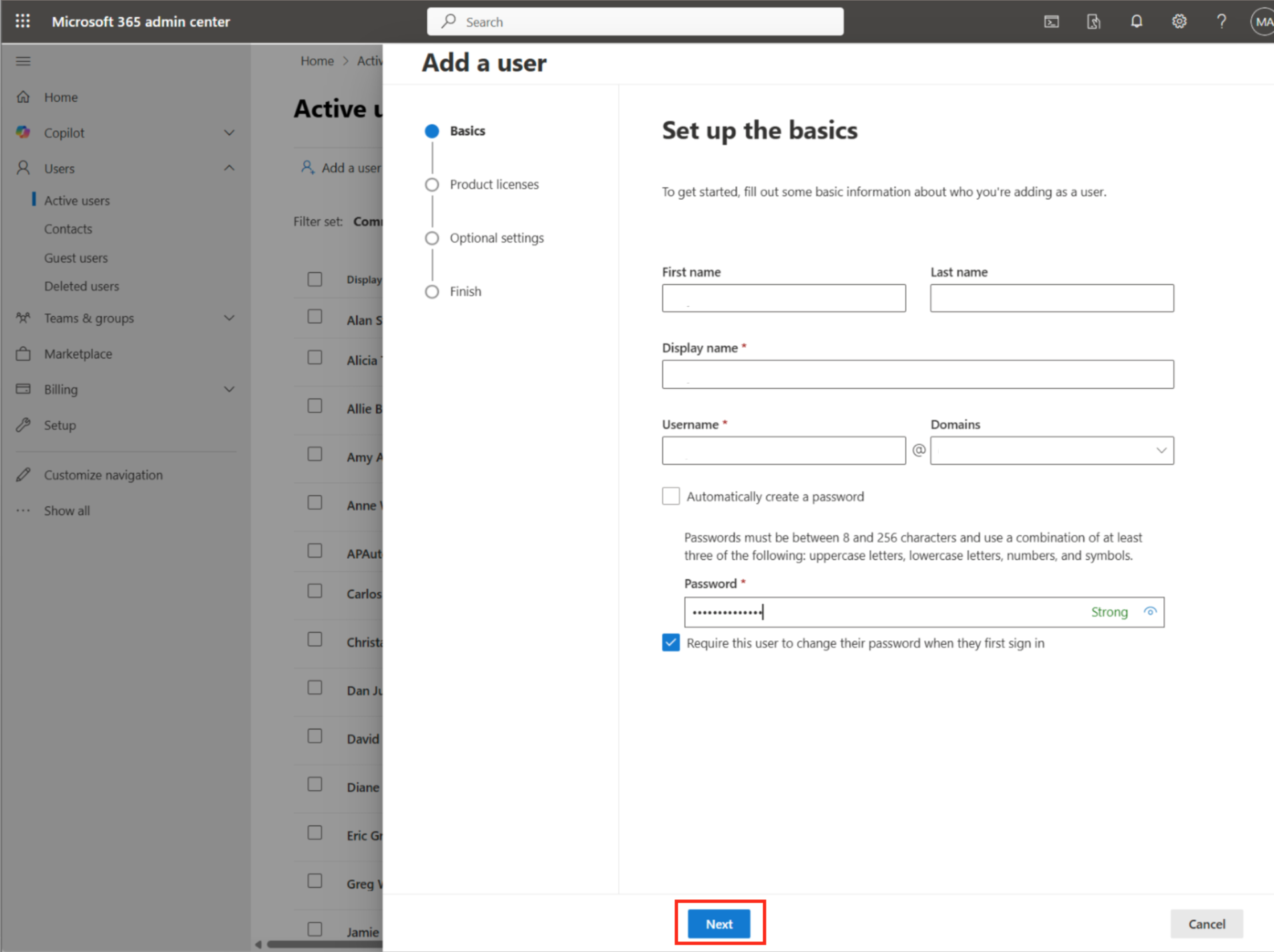Expand the Billing navigation section
The height and width of the screenshot is (952, 1274).
pyautogui.click(x=229, y=389)
